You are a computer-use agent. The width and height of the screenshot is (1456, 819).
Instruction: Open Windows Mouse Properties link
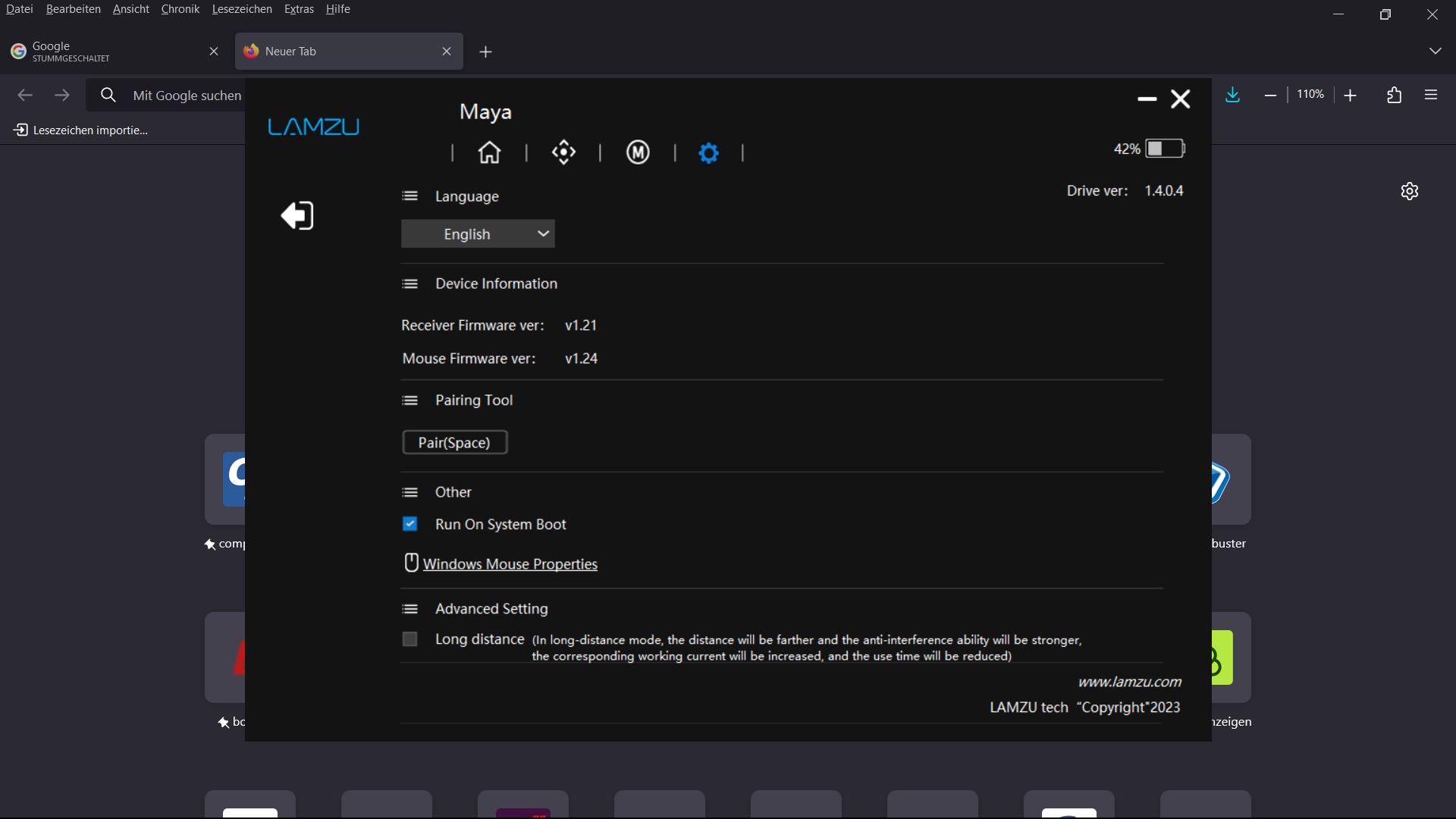pos(510,564)
